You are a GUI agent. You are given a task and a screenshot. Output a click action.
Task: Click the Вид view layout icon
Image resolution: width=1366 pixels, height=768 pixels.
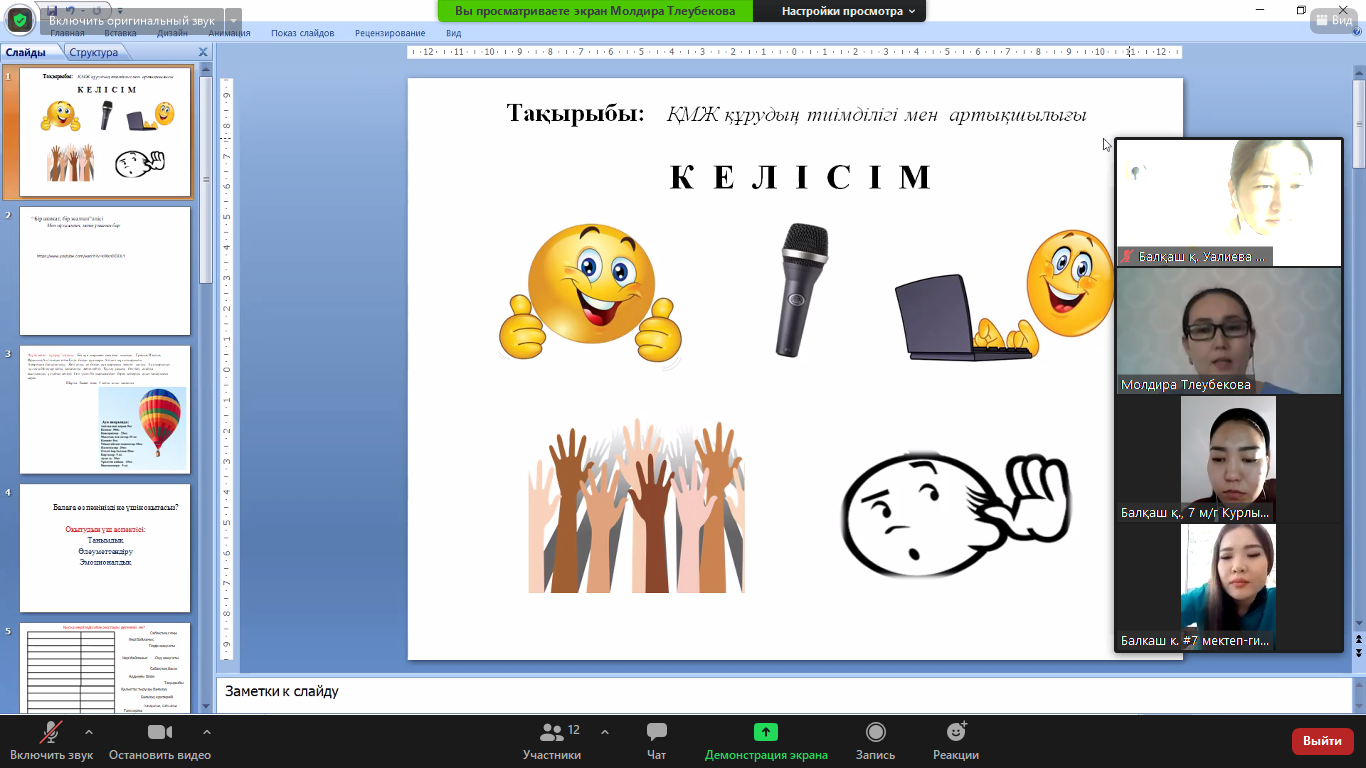(1334, 19)
